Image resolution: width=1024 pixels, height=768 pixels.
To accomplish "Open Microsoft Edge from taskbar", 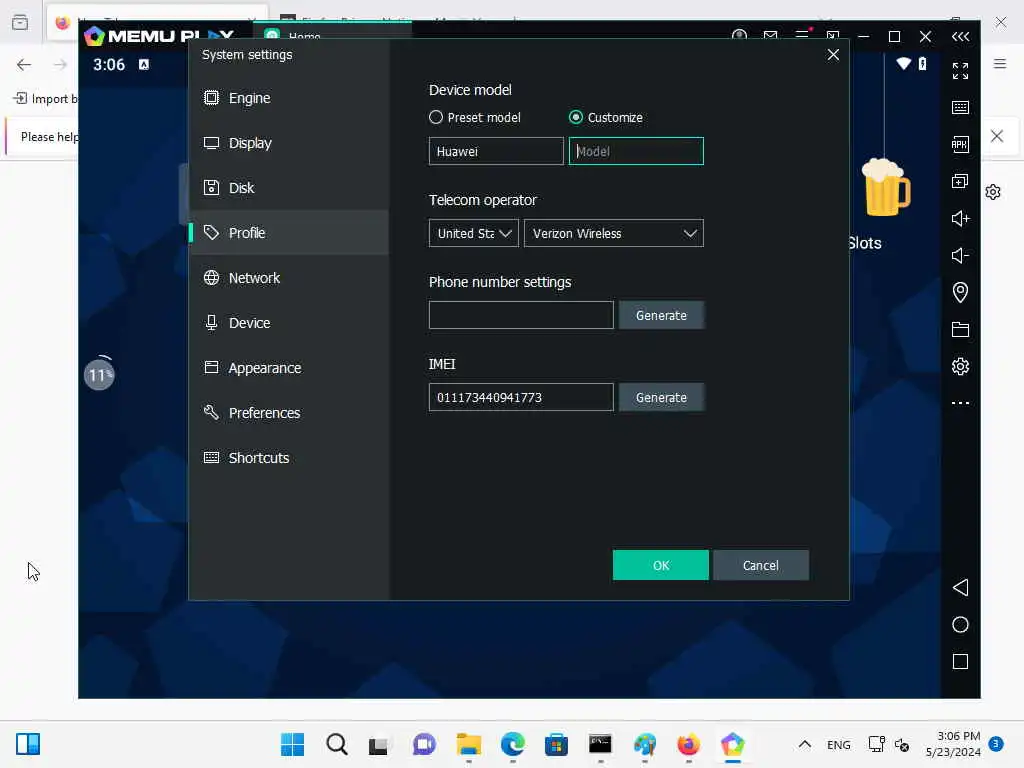I will [513, 744].
